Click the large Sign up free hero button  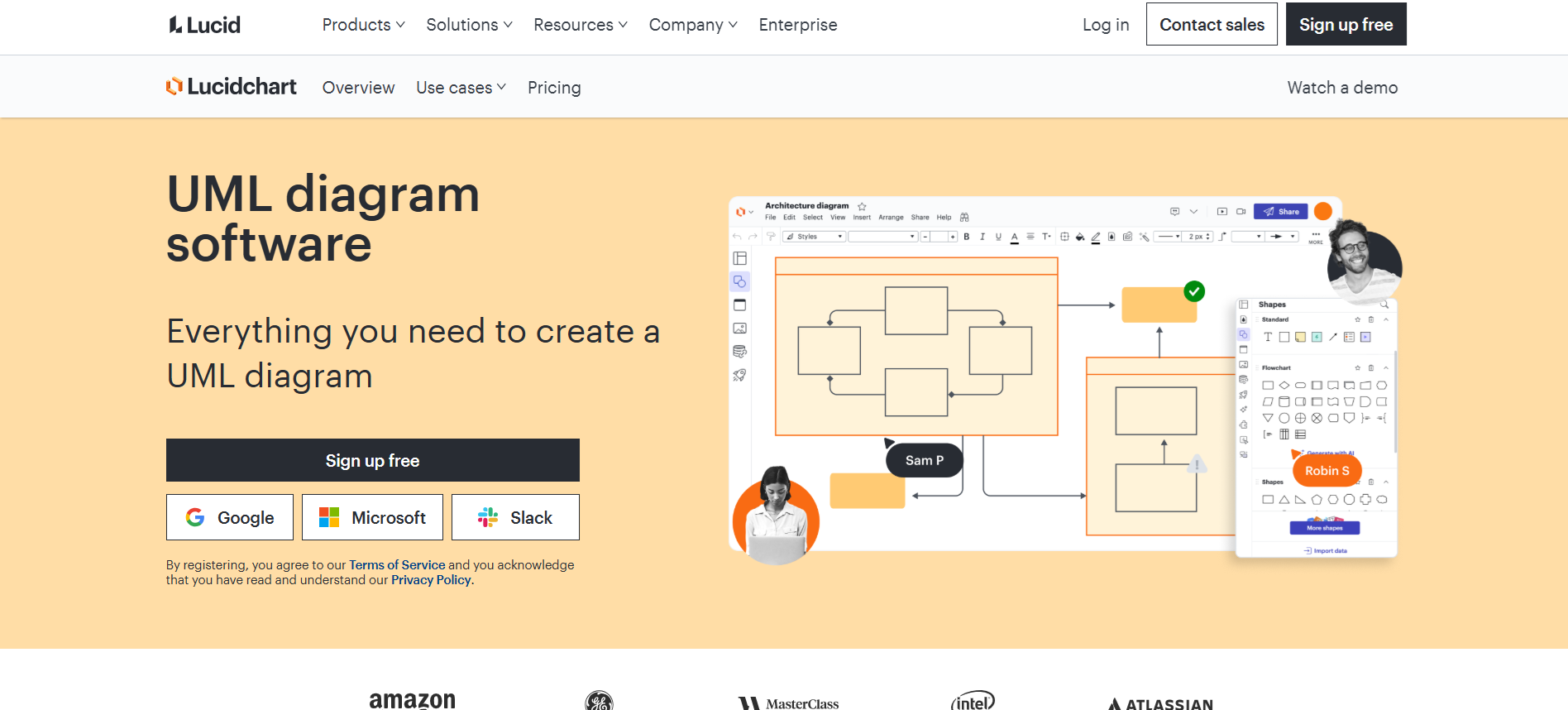pos(373,460)
